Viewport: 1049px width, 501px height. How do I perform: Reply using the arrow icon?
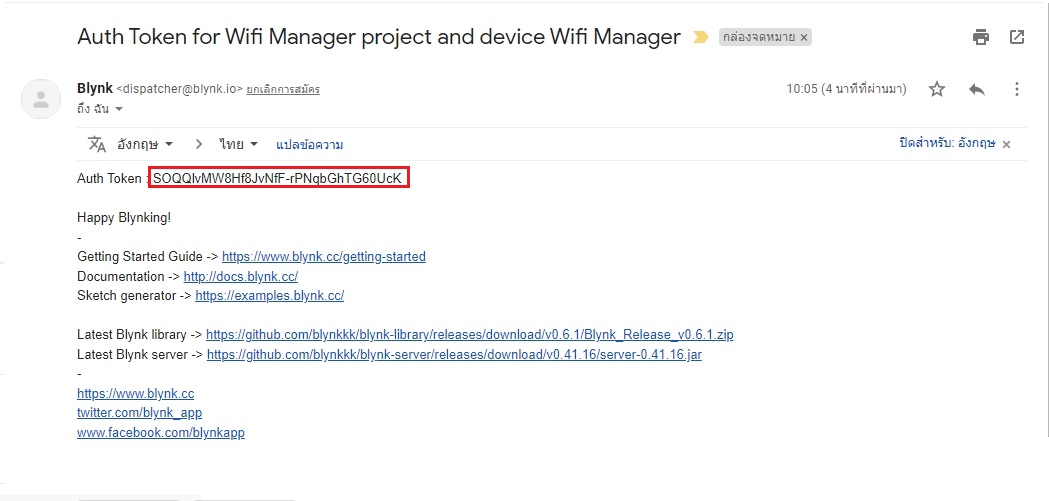(x=977, y=89)
